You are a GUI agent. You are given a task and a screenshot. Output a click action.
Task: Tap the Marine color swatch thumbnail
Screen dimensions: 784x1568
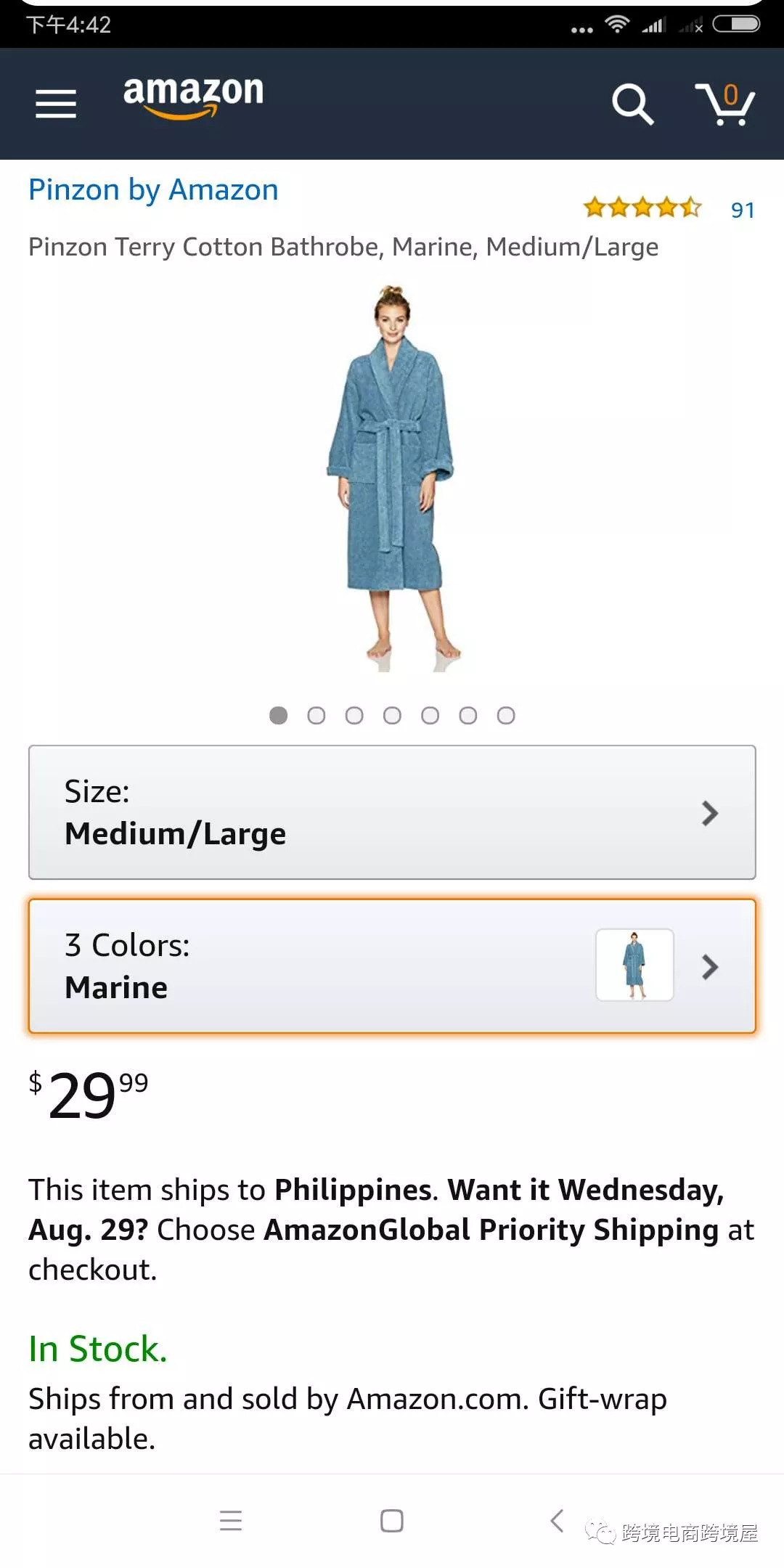tap(634, 965)
